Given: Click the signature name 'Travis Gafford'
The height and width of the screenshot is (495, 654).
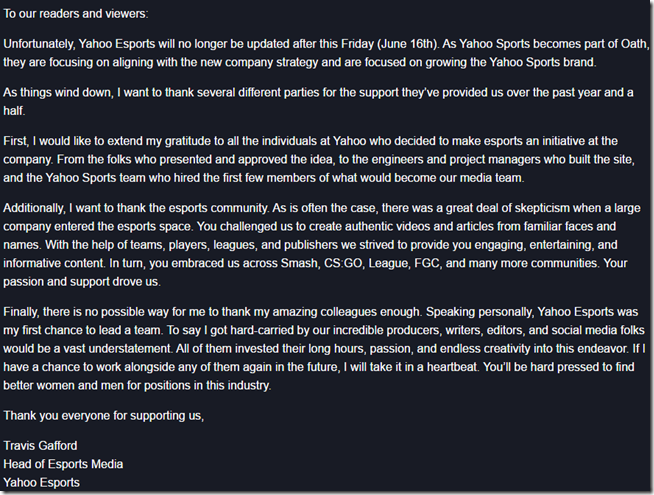Looking at the screenshot, I should (x=40, y=446).
